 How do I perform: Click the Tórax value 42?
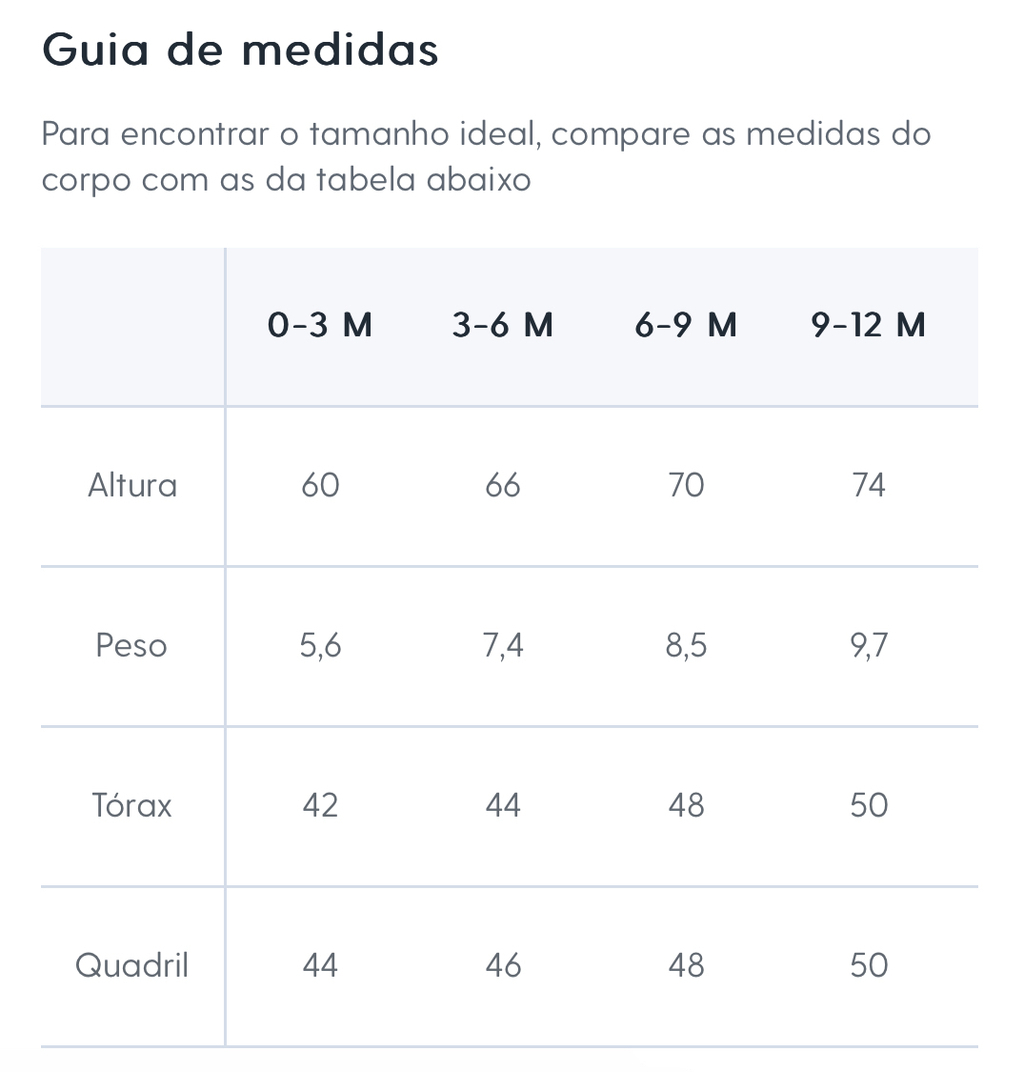click(320, 805)
